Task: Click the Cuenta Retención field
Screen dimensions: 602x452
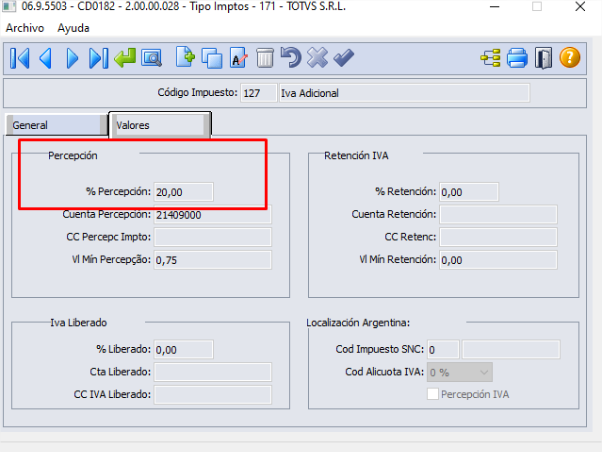Action: [x=498, y=215]
